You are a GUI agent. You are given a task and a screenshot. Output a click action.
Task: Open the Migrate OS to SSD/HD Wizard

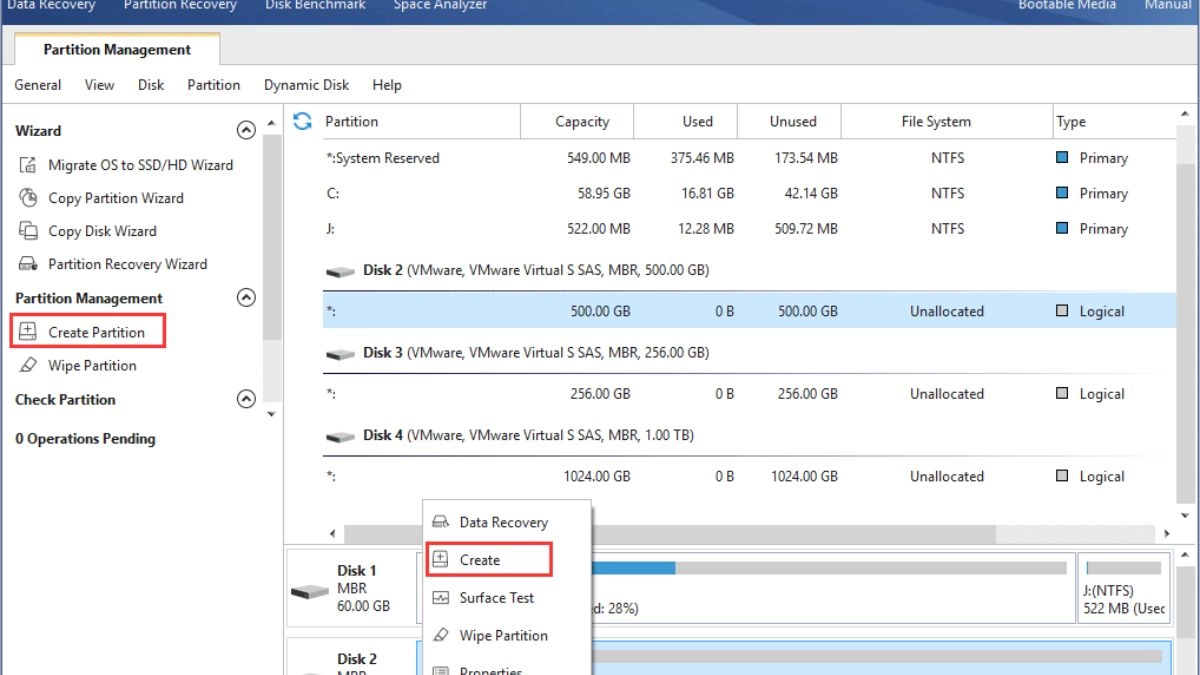tap(127, 165)
